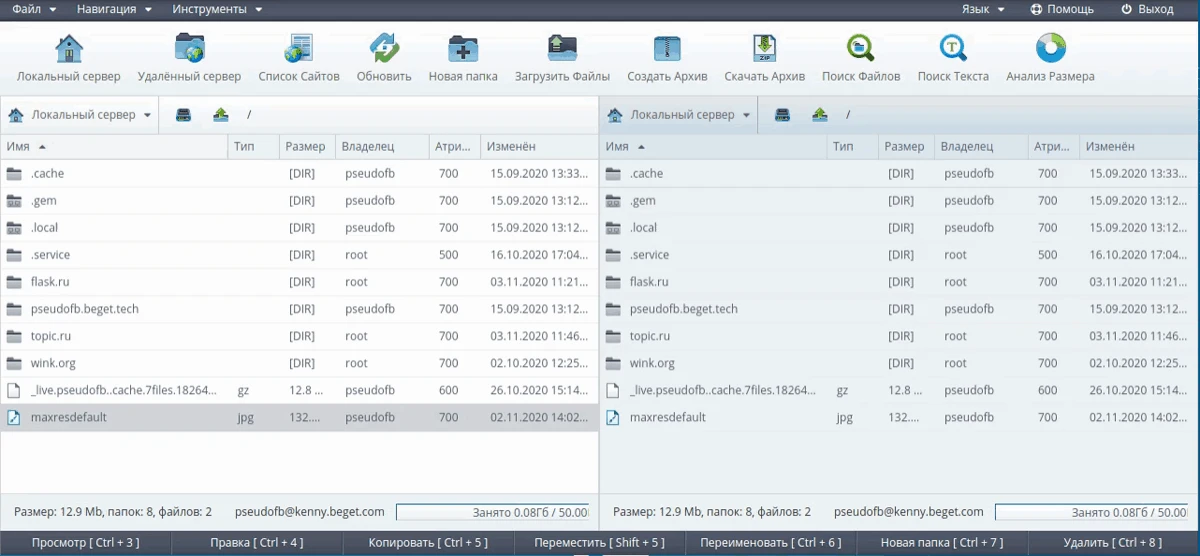Image resolution: width=1200 pixels, height=556 pixels.
Task: Open Удалённый сервер connection icon
Action: (189, 49)
